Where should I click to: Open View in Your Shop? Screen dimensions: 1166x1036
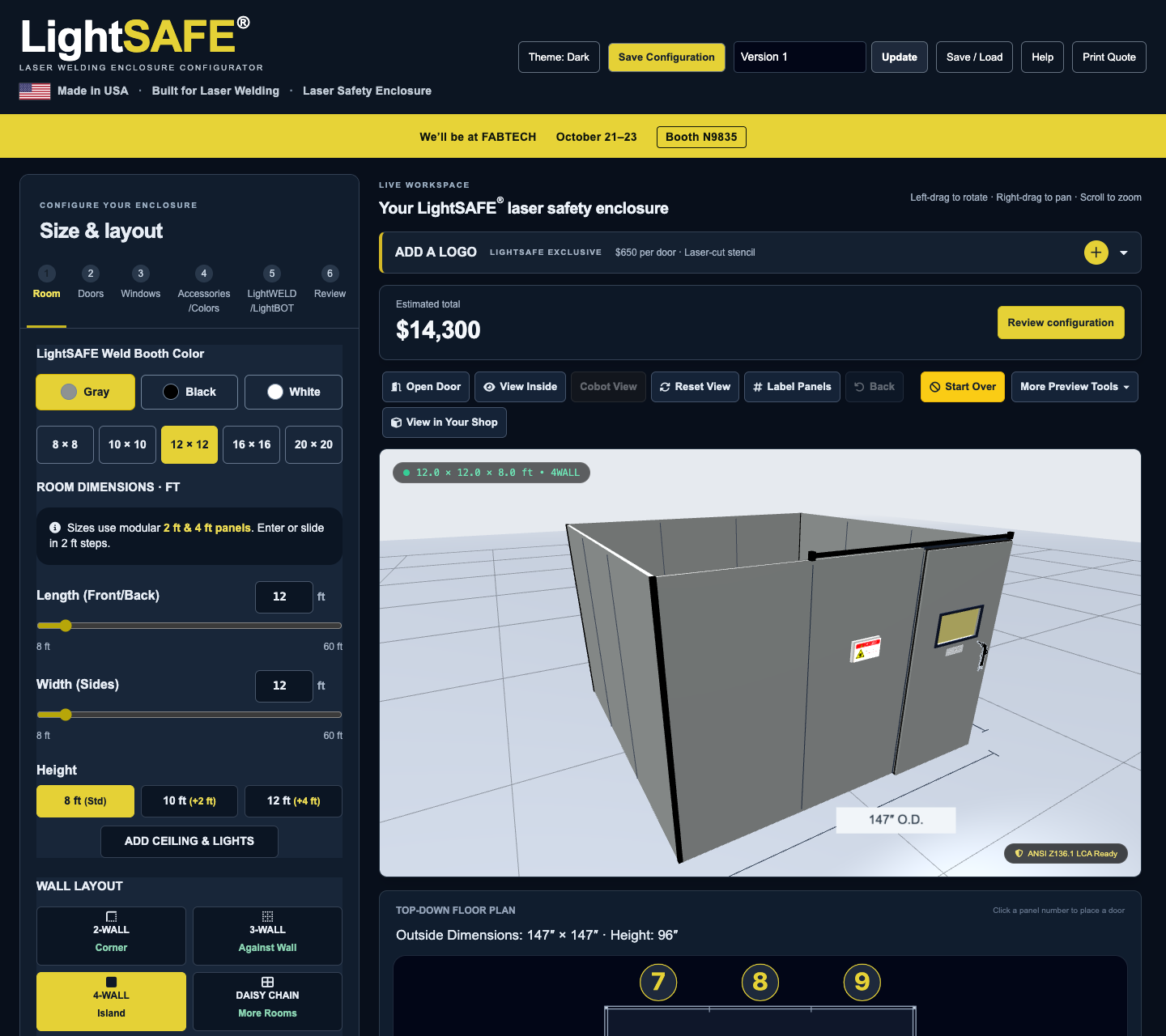pos(445,422)
